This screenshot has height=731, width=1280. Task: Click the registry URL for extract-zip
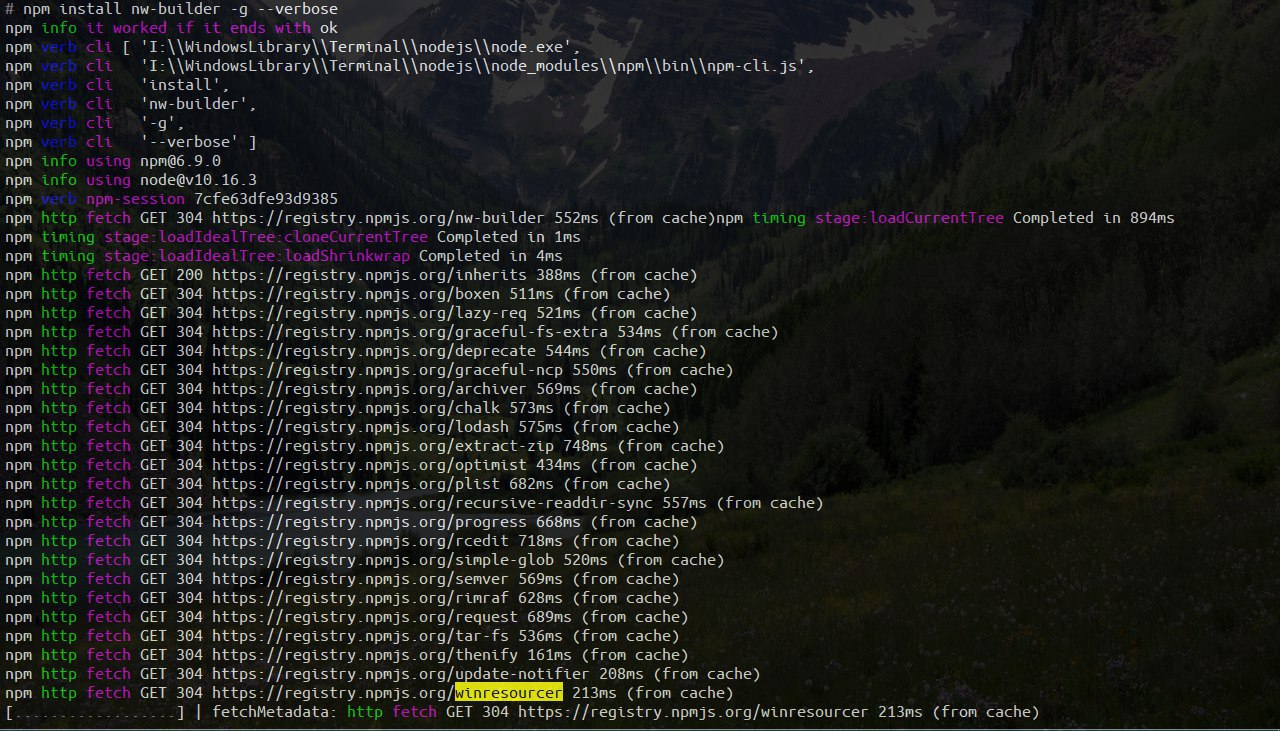pos(383,446)
